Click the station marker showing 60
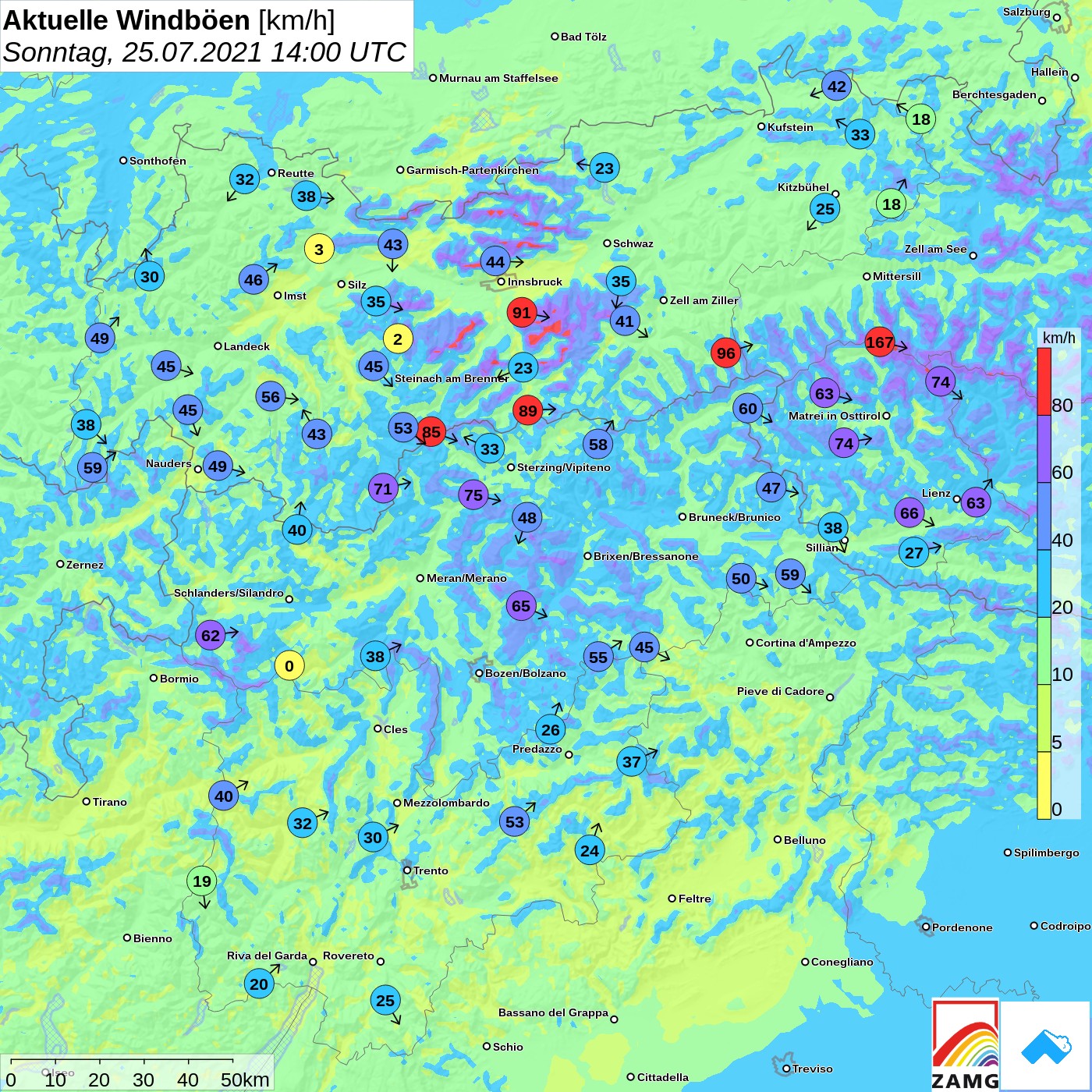Image resolution: width=1092 pixels, height=1092 pixels. pyautogui.click(x=748, y=408)
